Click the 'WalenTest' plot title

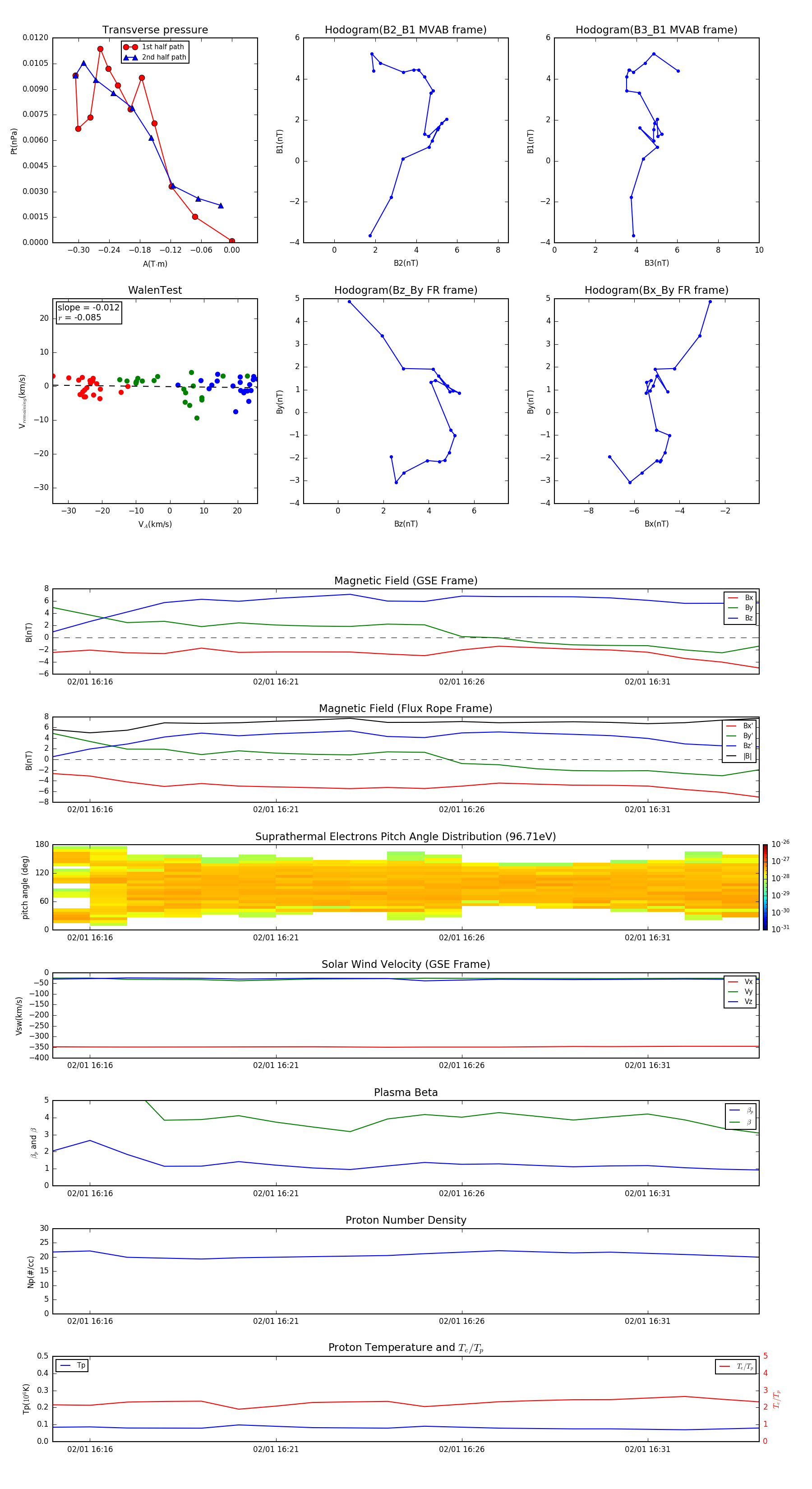[155, 290]
